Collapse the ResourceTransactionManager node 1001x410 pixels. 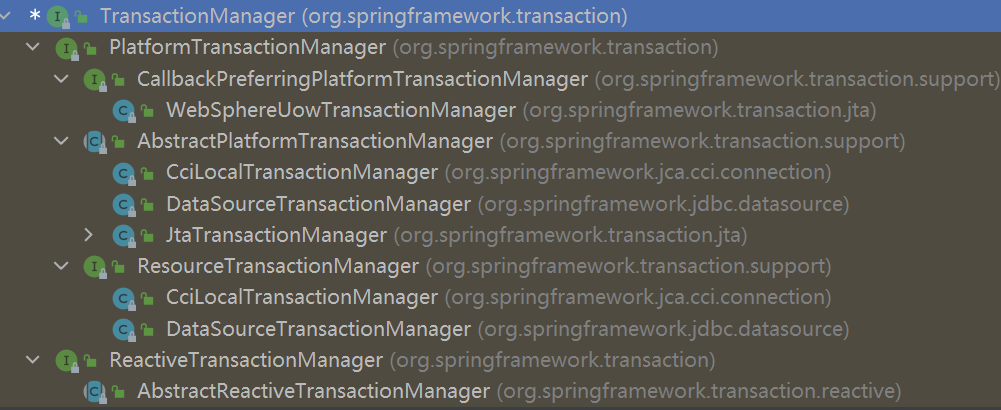61,266
